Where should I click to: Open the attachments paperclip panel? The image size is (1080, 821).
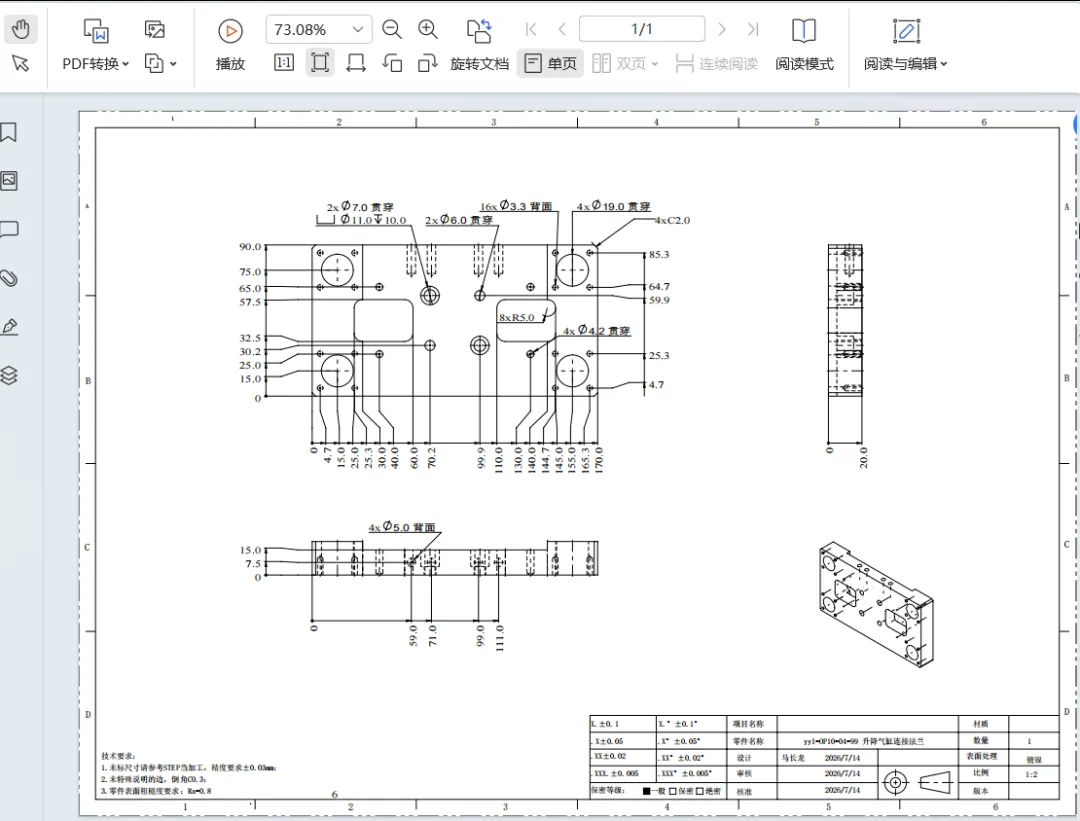pos(9,278)
